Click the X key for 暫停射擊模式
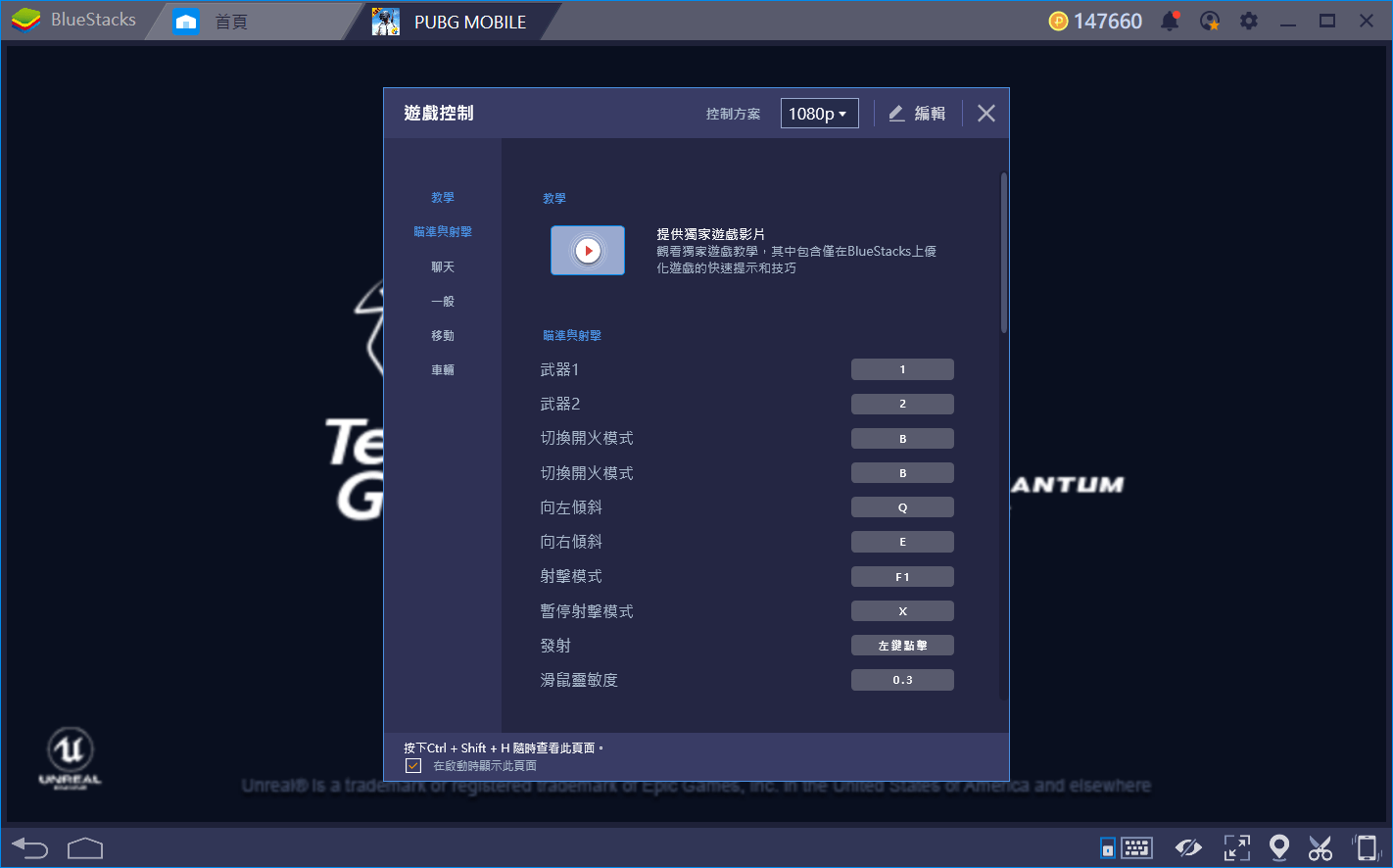Screen dimensions: 1393x868 [x=902, y=611]
